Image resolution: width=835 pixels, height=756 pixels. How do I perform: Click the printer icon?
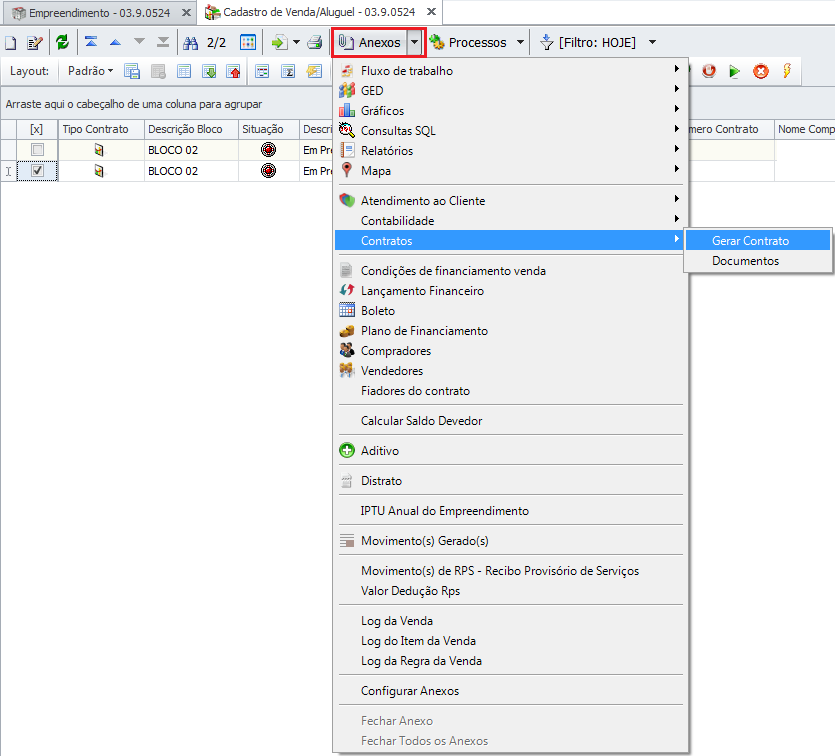(315, 42)
